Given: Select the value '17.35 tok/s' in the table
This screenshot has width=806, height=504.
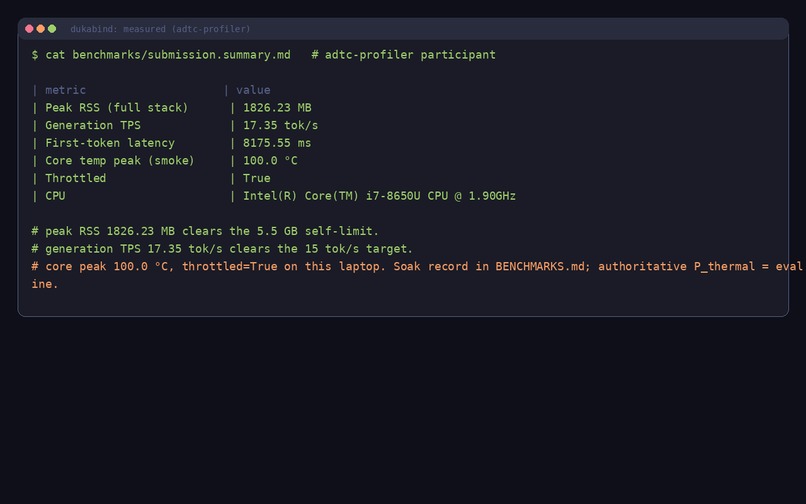Looking at the screenshot, I should pyautogui.click(x=281, y=125).
